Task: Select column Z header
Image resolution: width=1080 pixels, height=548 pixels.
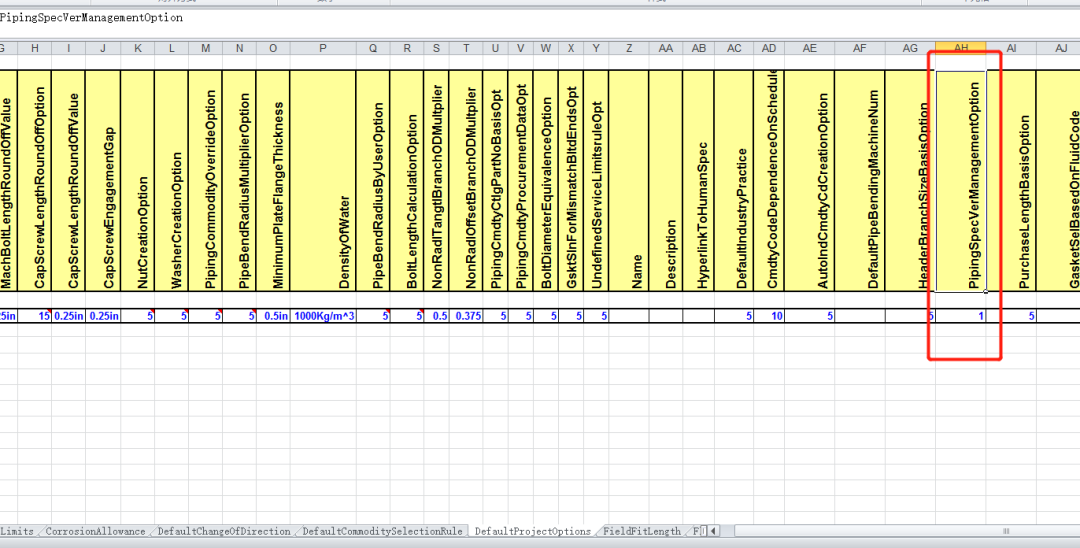Action: pos(629,48)
